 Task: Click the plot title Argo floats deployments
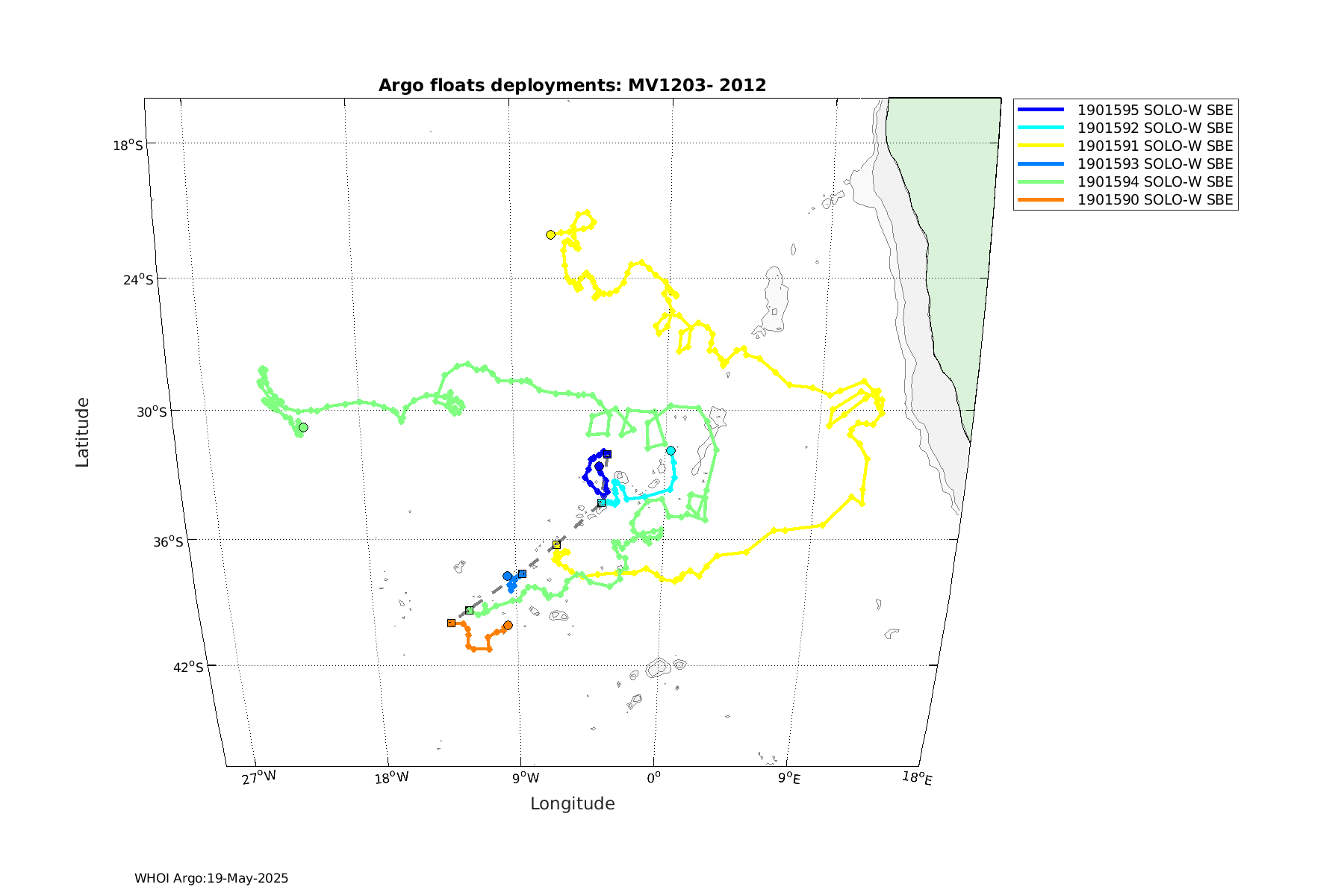tap(572, 85)
